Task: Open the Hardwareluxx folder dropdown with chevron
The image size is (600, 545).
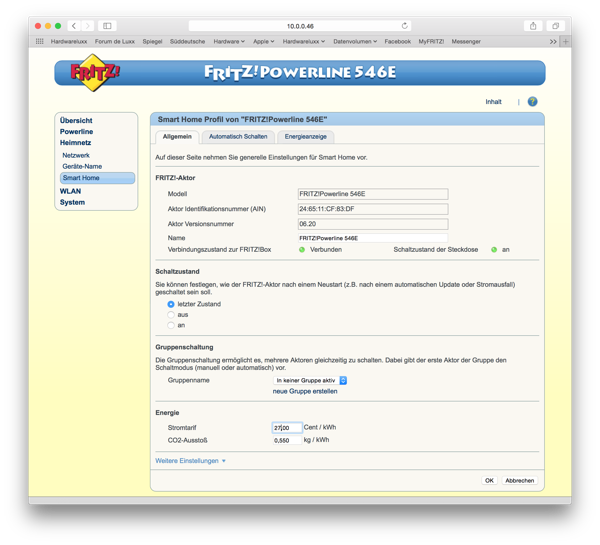Action: [304, 41]
